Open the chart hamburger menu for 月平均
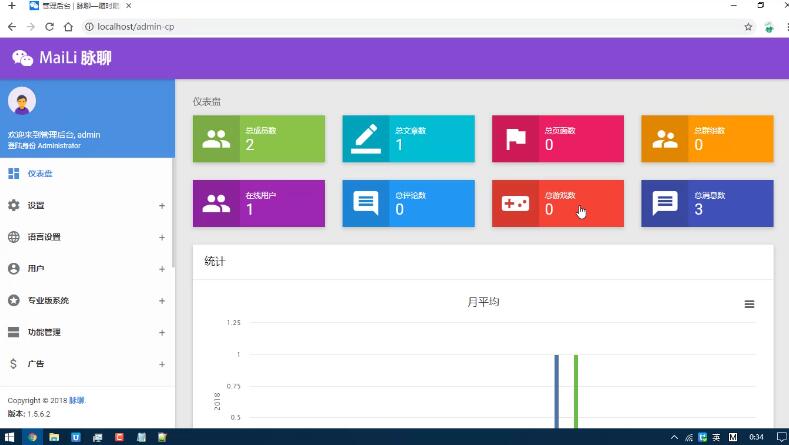The image size is (789, 445). [x=749, y=304]
